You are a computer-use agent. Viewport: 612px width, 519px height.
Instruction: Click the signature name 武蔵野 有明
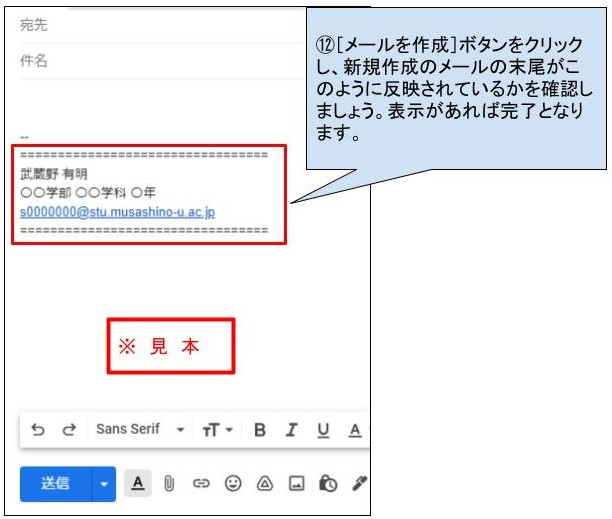pos(54,174)
